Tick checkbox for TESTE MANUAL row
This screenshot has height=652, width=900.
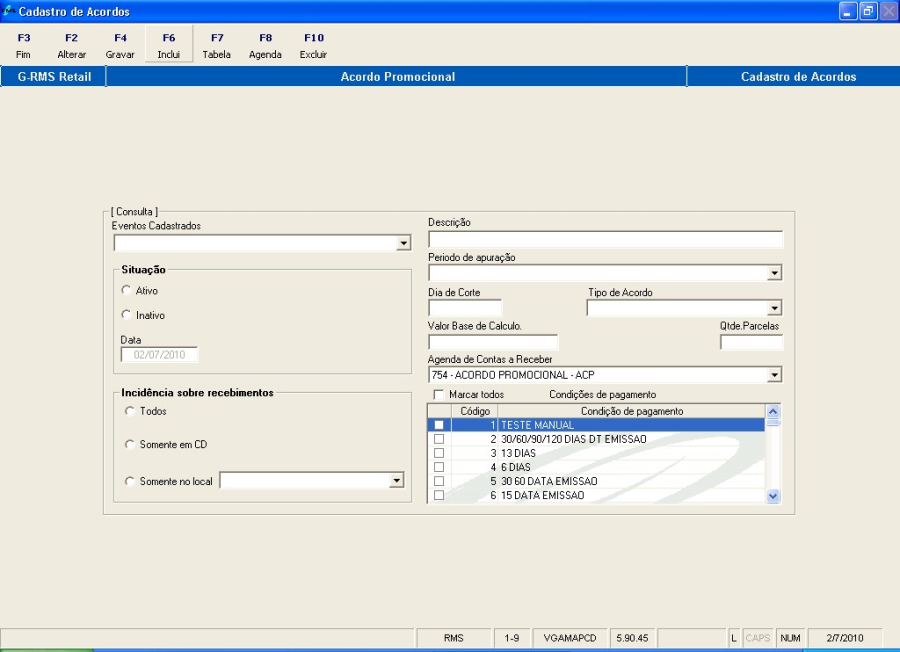[439, 425]
